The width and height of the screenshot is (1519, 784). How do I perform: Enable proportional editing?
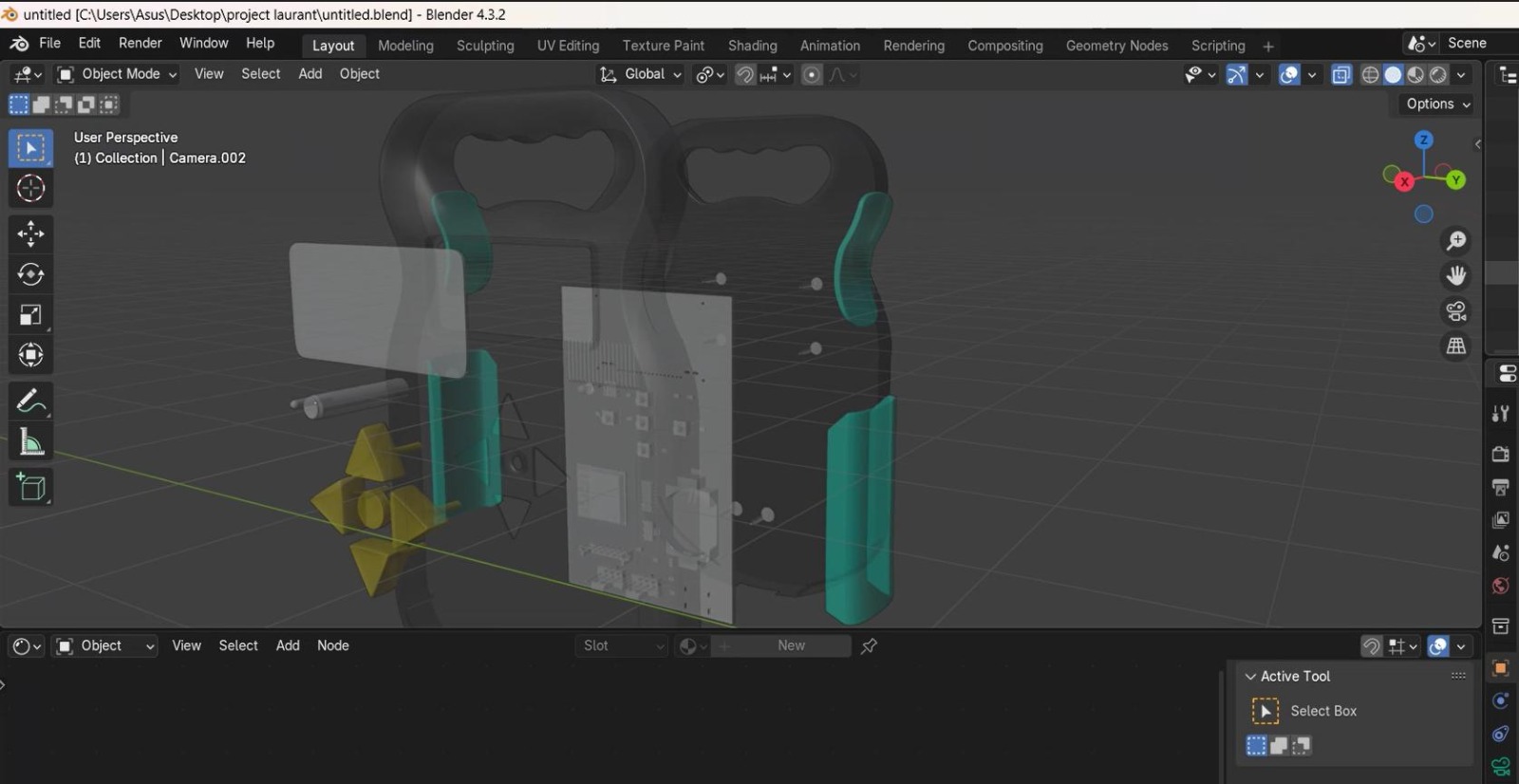pos(812,75)
